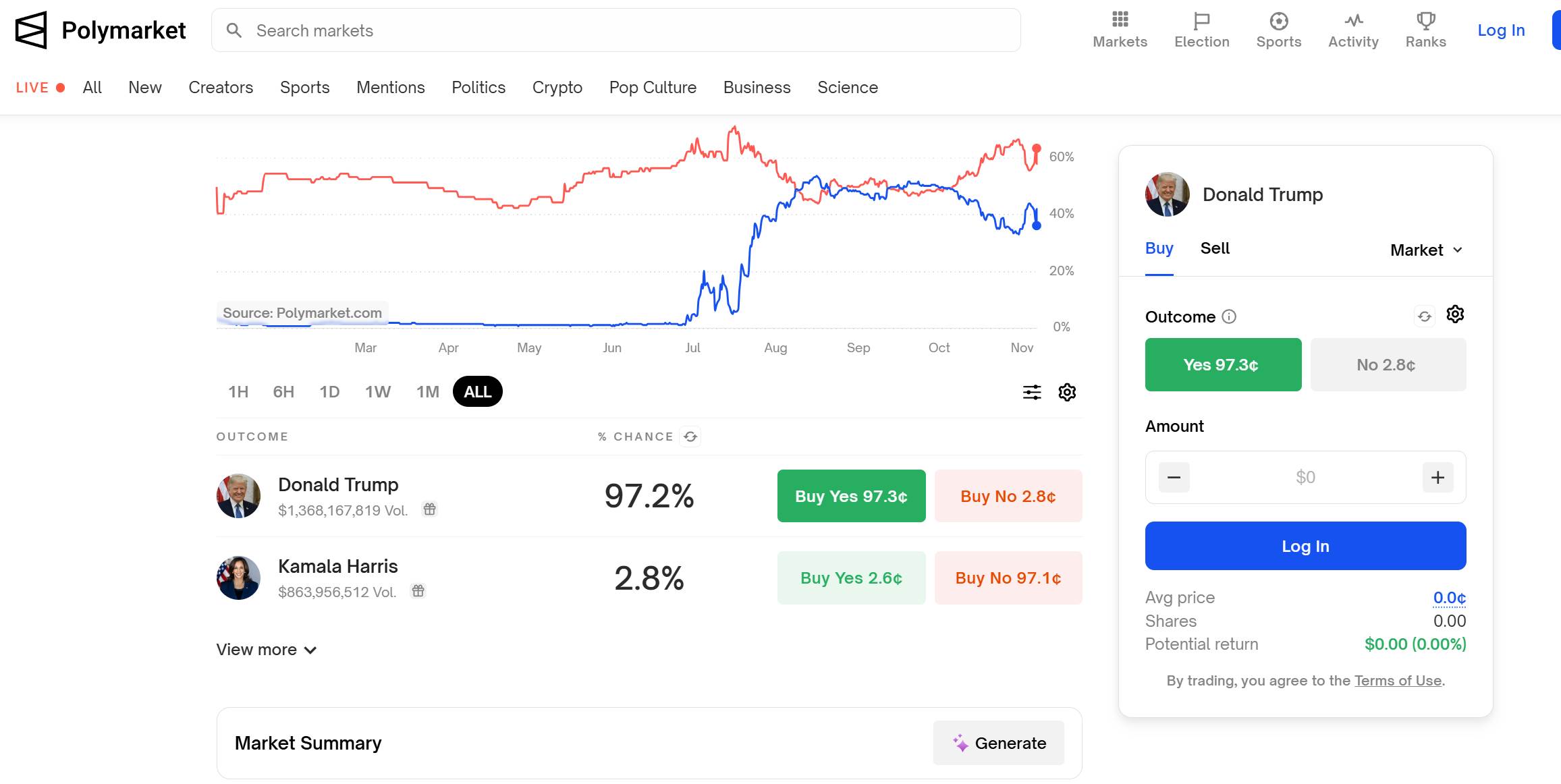Open chart settings gear below graph
Viewport: 1561px width, 784px height.
click(x=1067, y=392)
